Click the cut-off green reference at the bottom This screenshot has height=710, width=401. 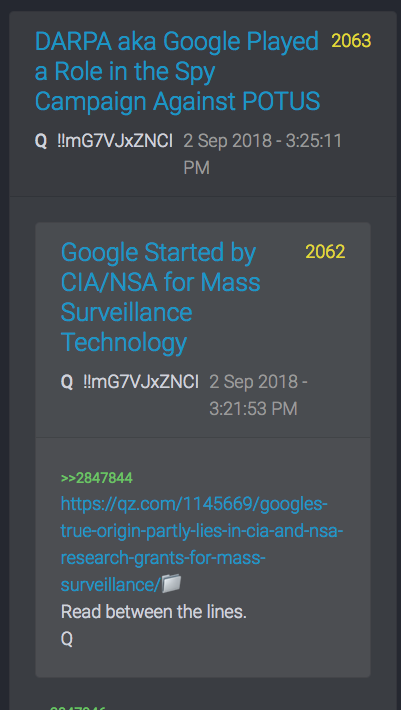[x=77, y=707]
